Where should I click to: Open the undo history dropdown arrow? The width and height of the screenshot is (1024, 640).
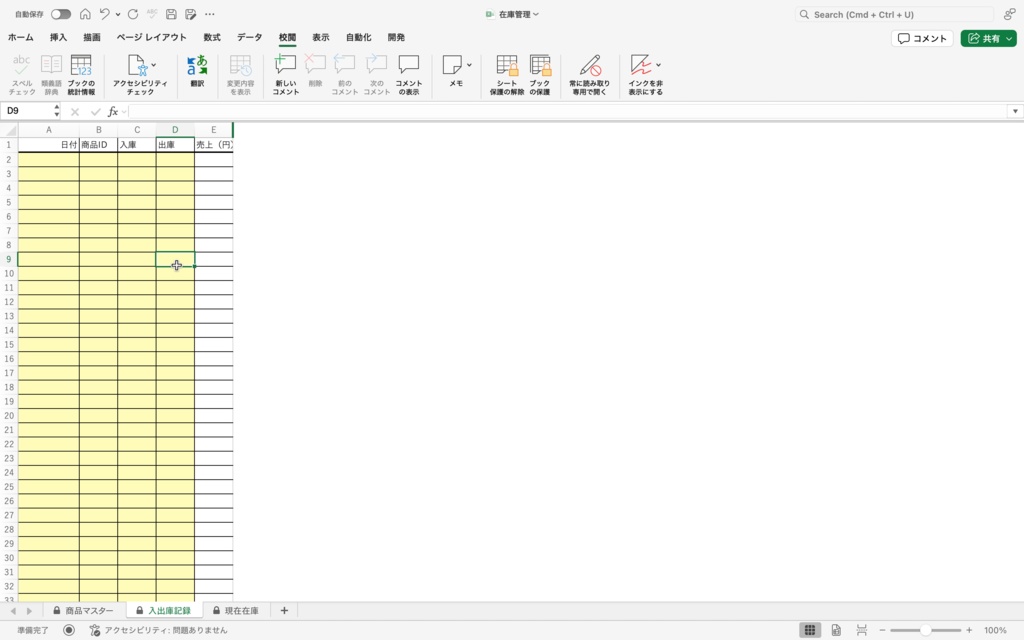[118, 14]
